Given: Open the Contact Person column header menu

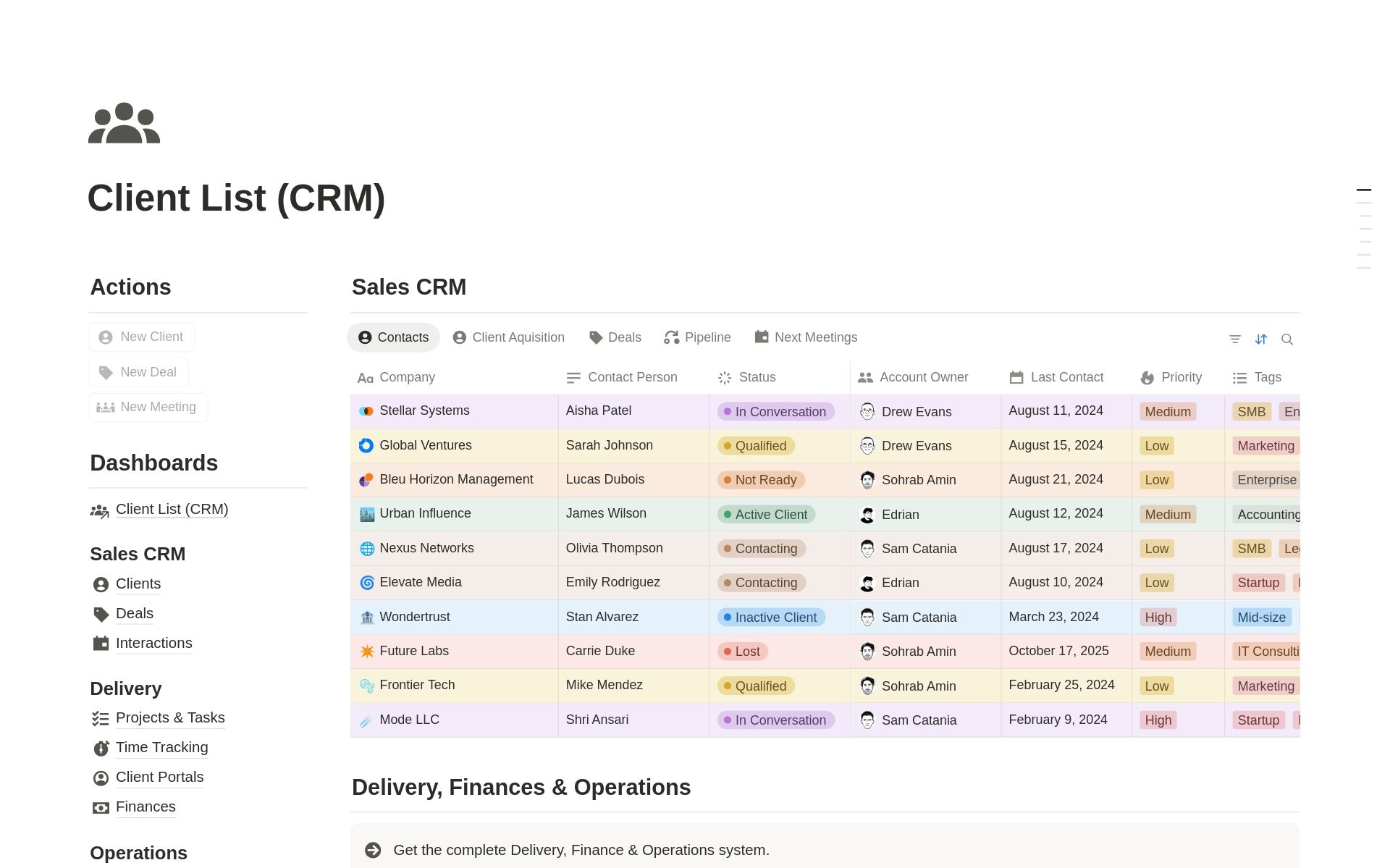Looking at the screenshot, I should (633, 377).
